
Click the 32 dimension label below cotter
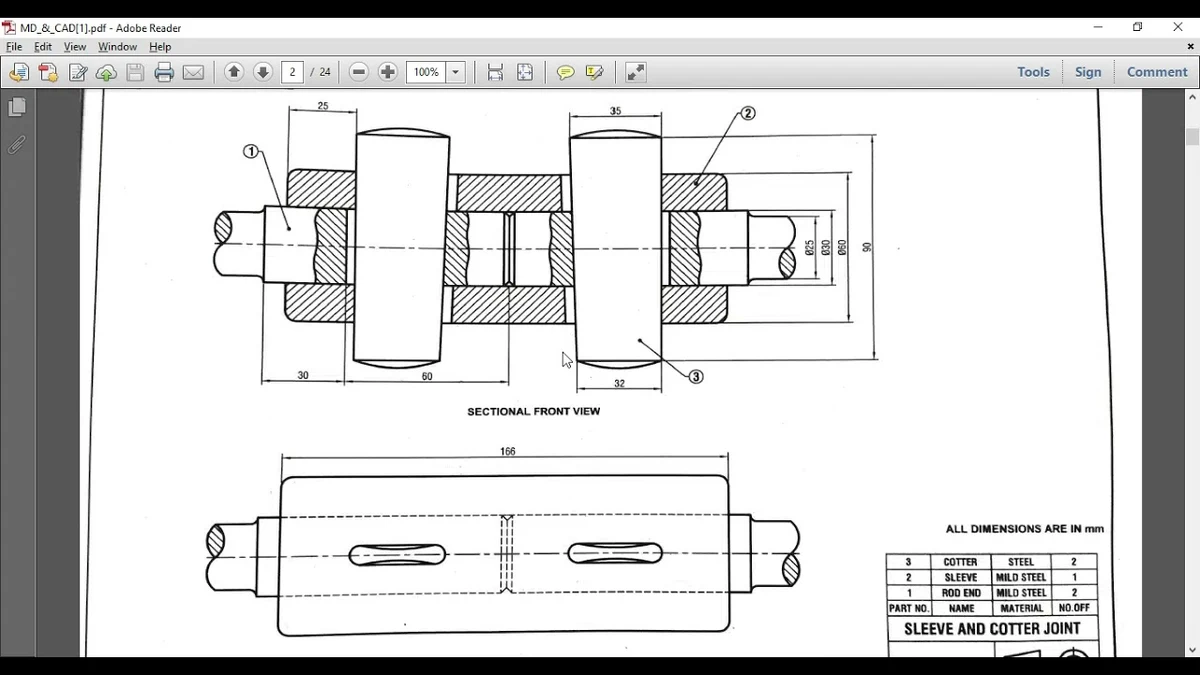[619, 384]
